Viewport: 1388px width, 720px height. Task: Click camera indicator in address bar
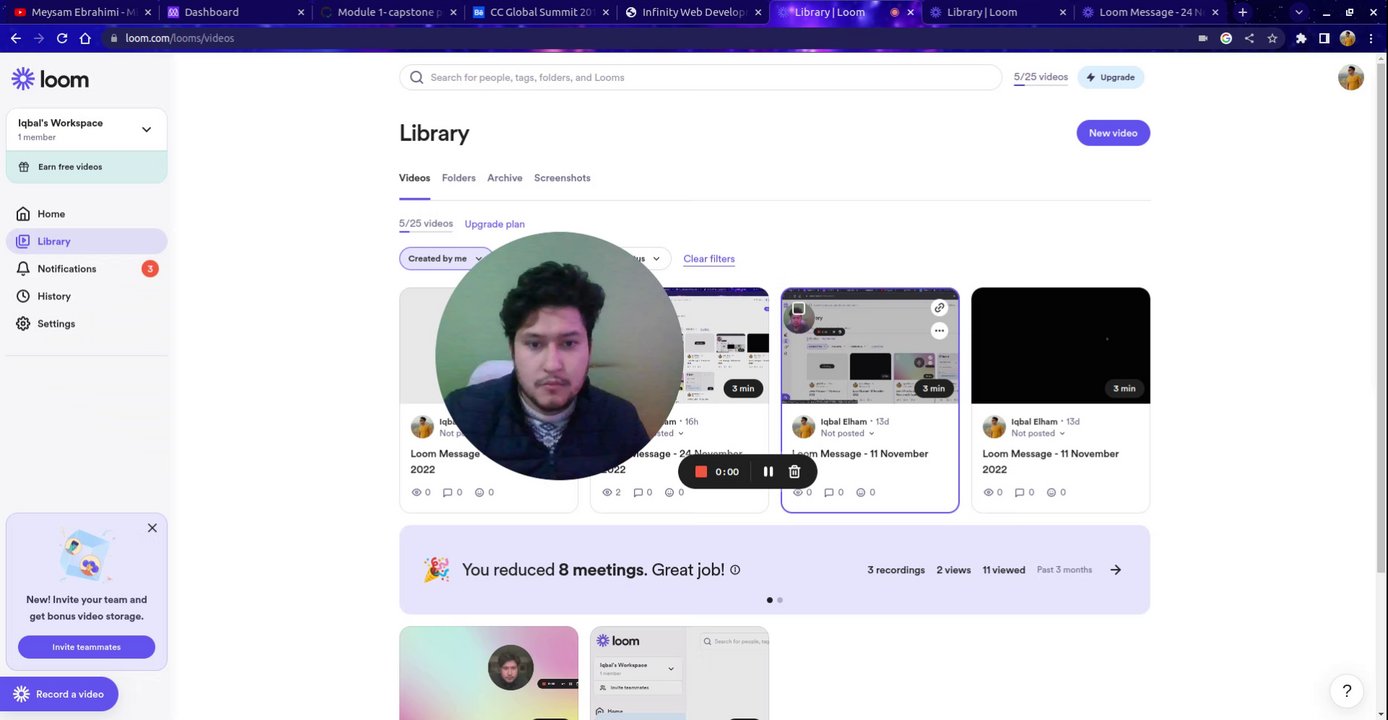click(x=1203, y=38)
